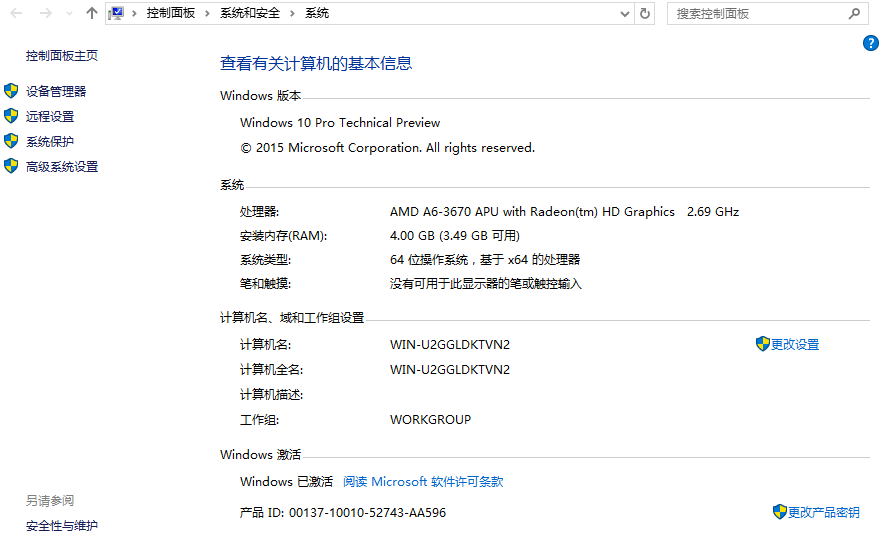Click WORKGROUP value

point(431,420)
